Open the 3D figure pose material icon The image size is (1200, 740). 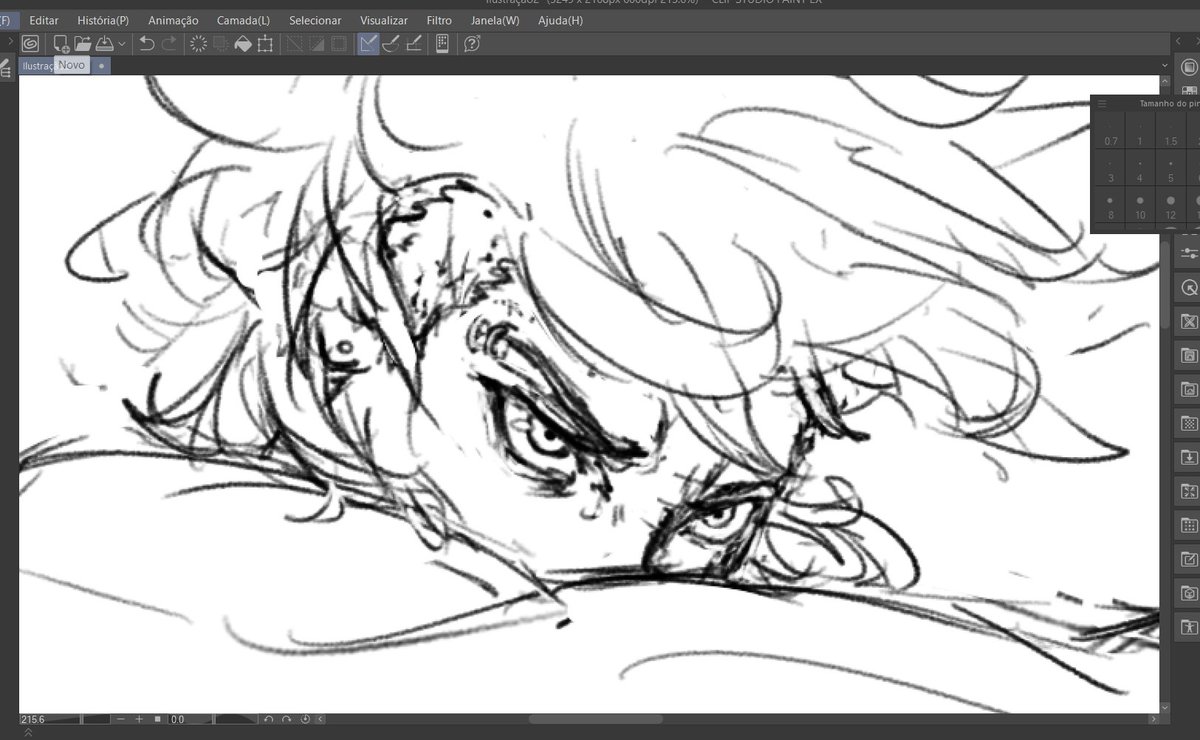tap(1188, 628)
